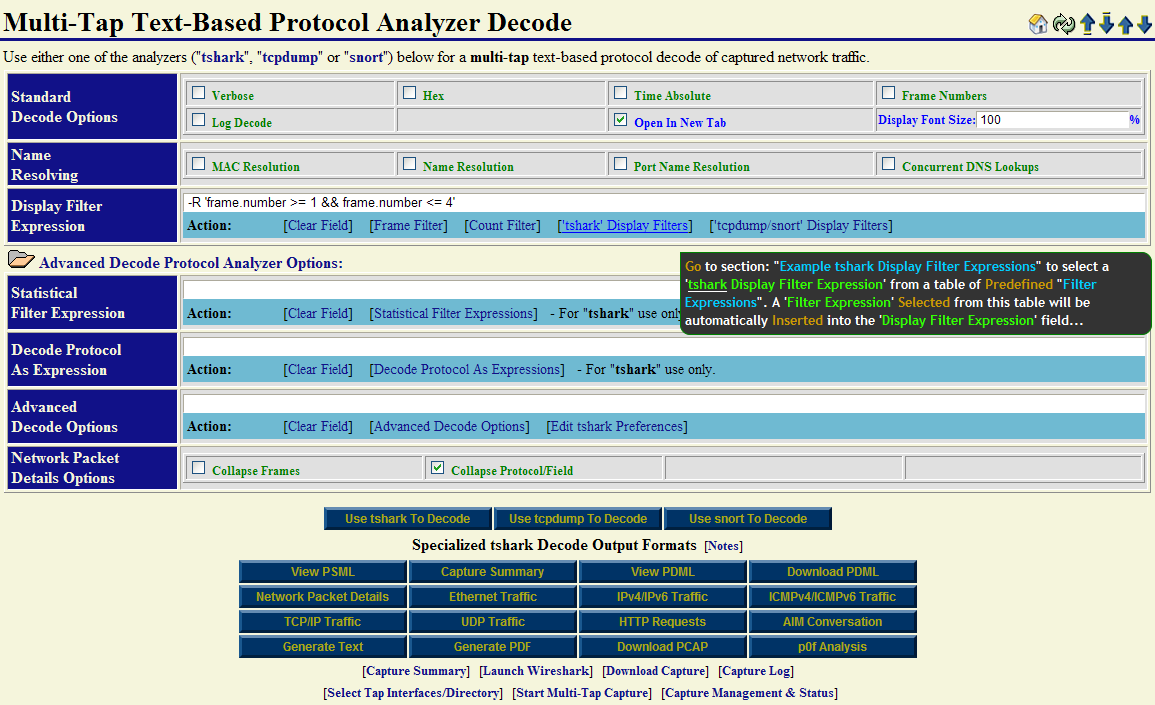Click the AIM Conversation button
1155x705 pixels.
click(x=832, y=622)
